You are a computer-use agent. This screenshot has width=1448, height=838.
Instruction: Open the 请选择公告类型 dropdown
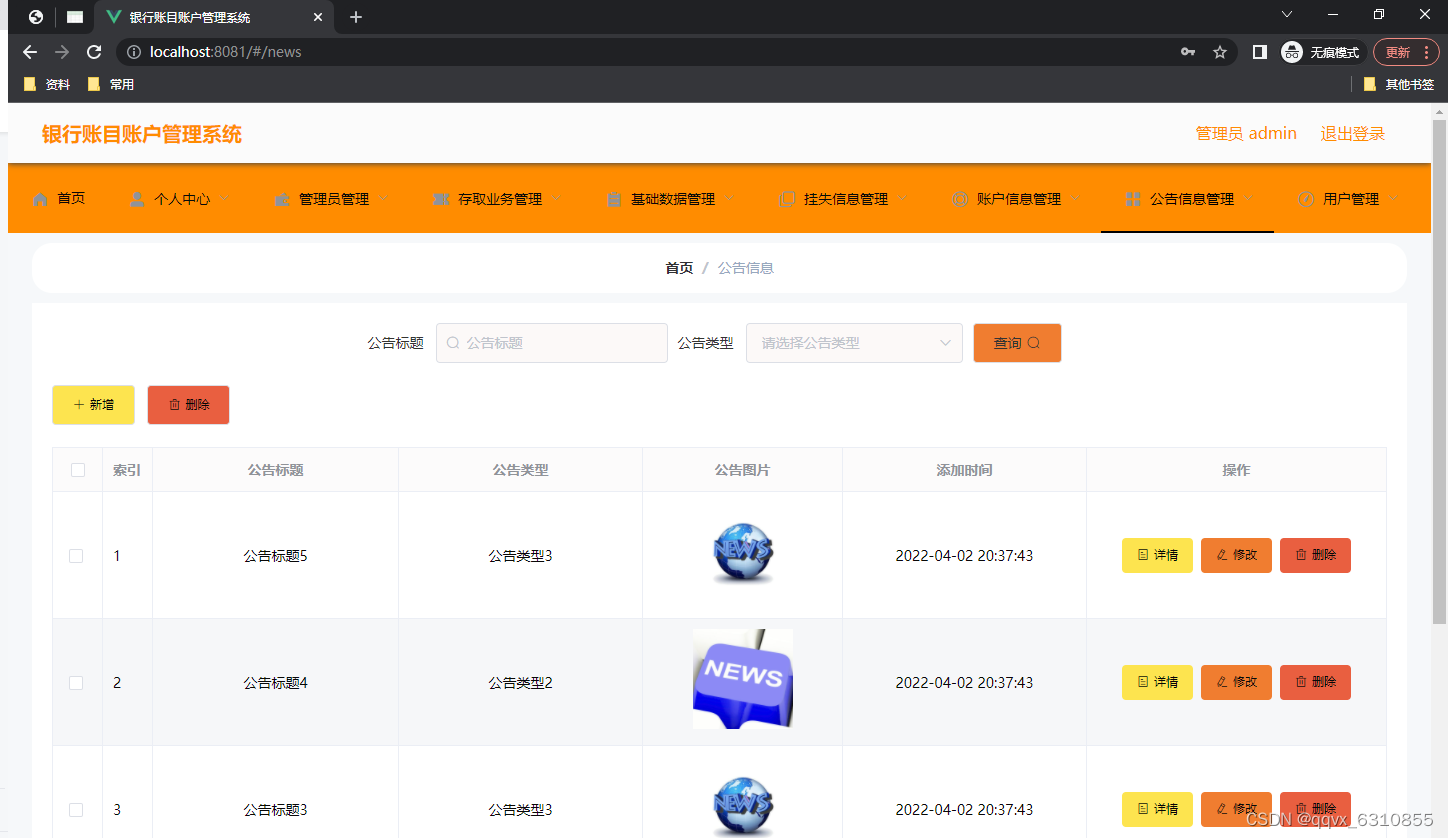[x=854, y=343]
